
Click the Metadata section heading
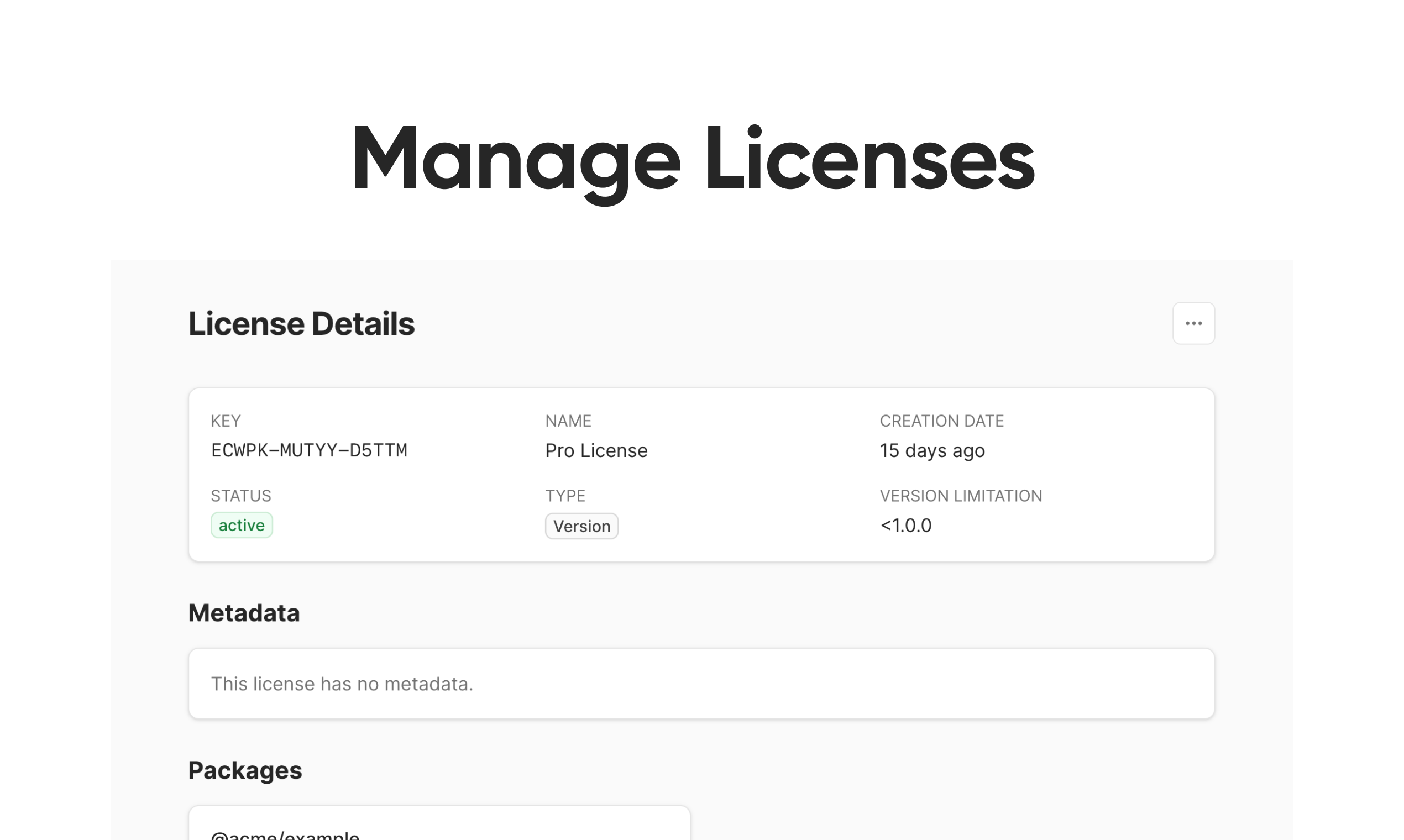click(x=244, y=613)
